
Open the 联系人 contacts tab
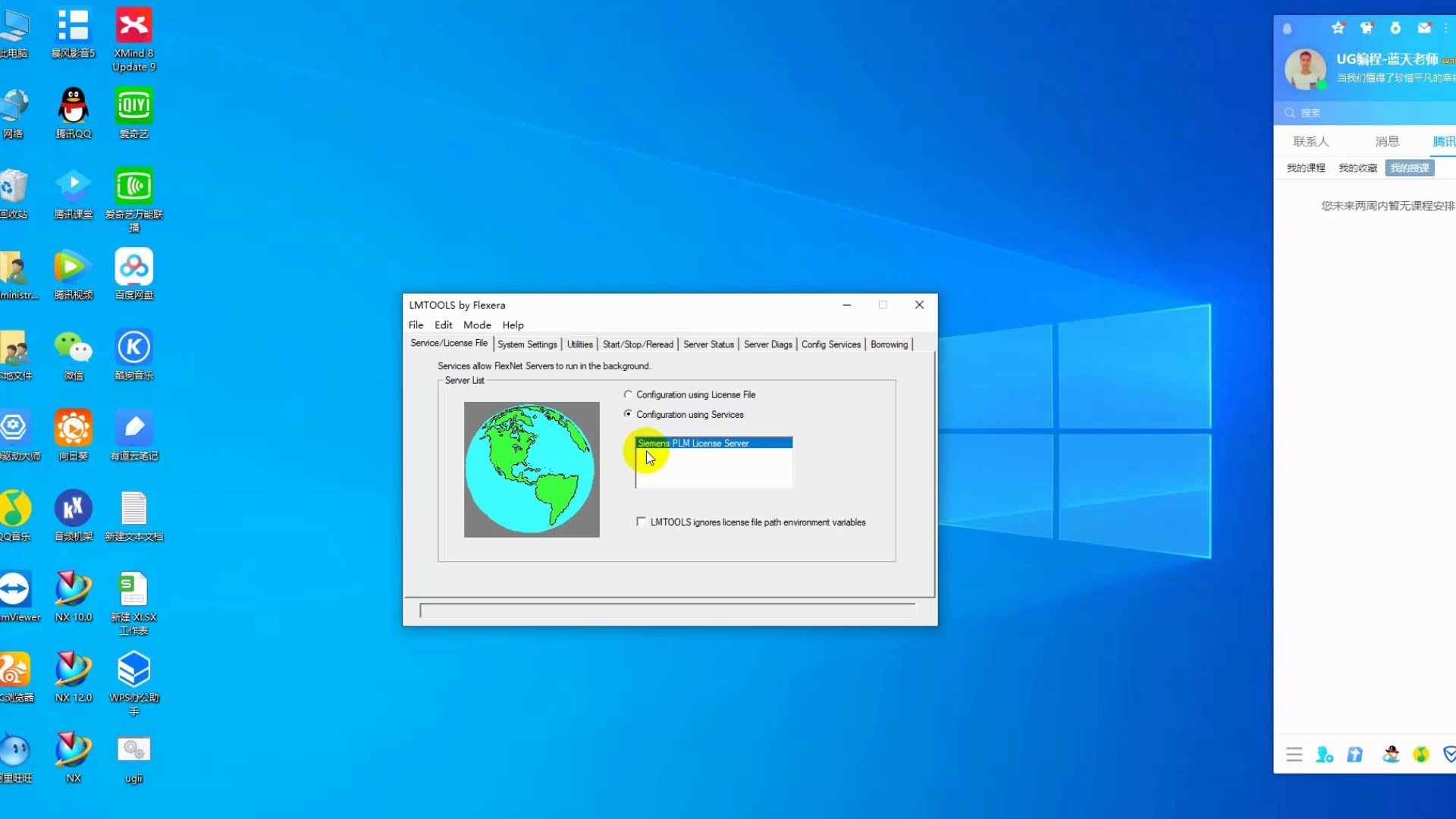(1310, 142)
